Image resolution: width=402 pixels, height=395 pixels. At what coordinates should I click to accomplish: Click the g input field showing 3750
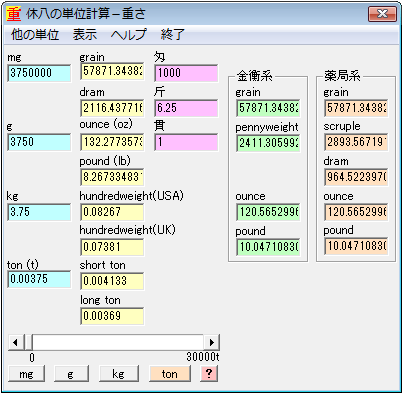[x=39, y=142]
